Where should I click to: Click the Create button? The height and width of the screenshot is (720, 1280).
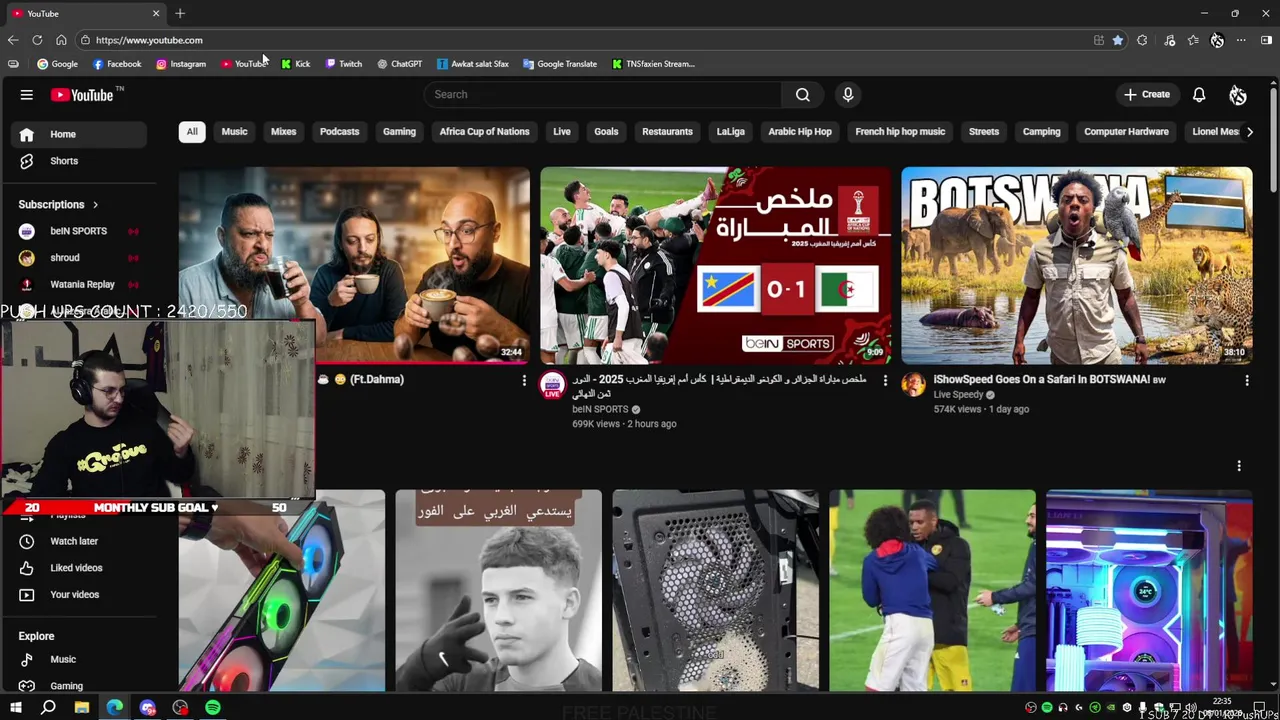(x=1146, y=94)
